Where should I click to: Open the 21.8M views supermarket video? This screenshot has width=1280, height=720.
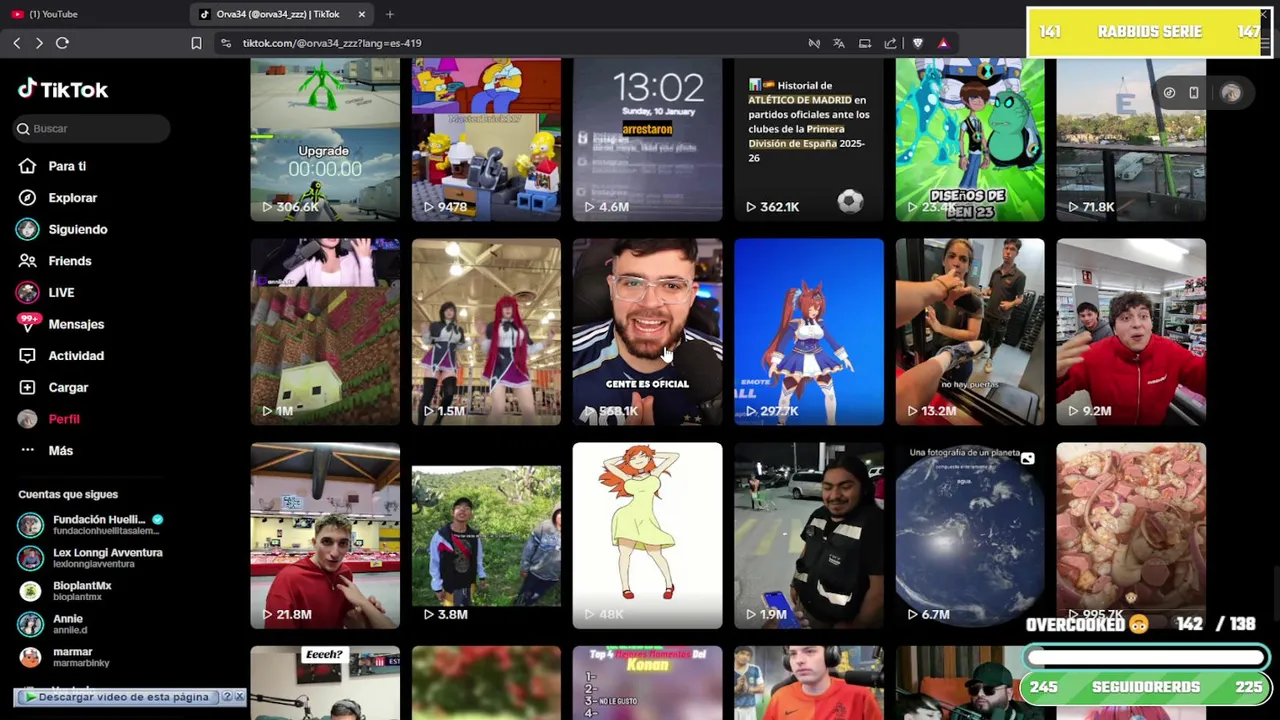tap(325, 536)
